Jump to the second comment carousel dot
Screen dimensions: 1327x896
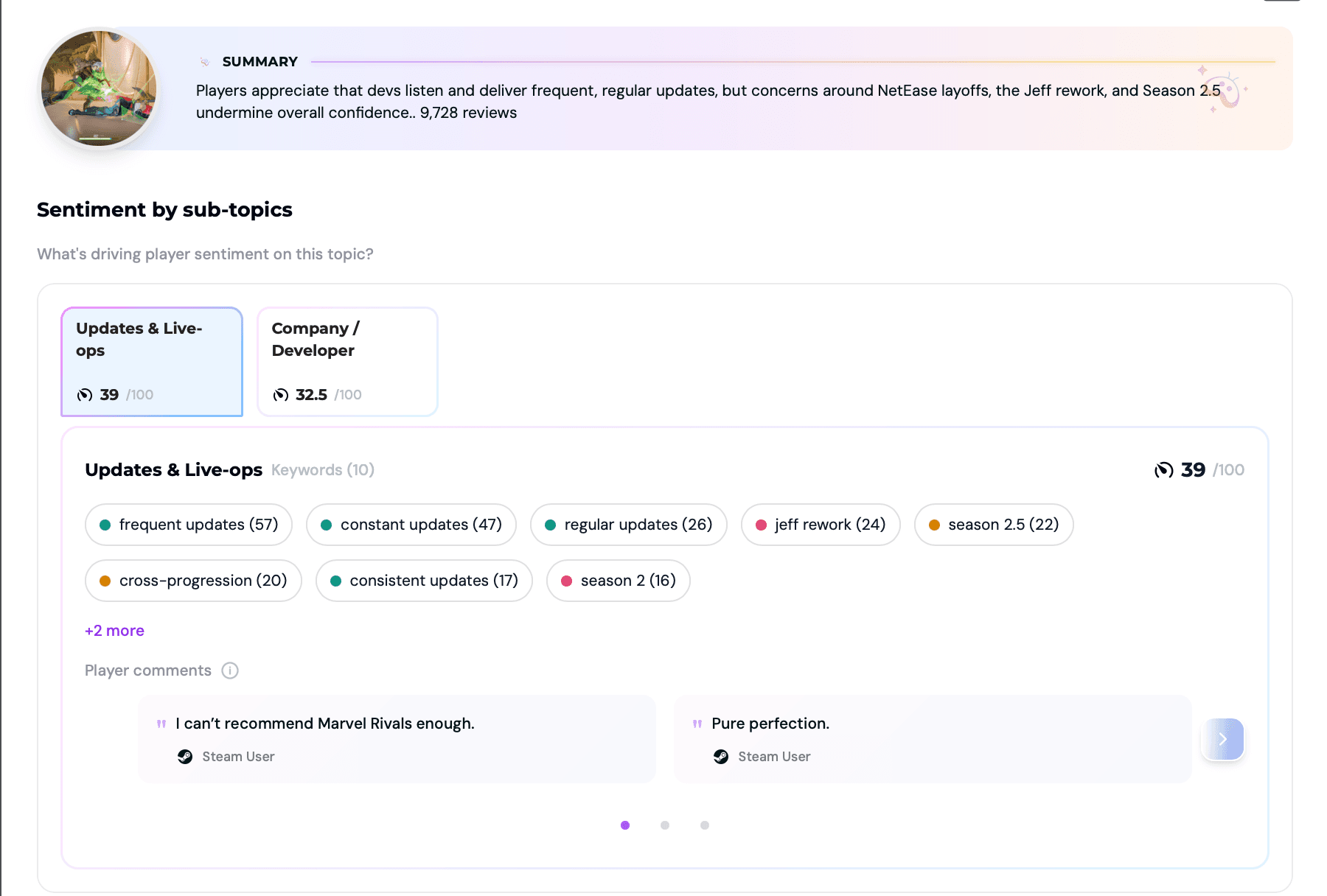[x=665, y=825]
